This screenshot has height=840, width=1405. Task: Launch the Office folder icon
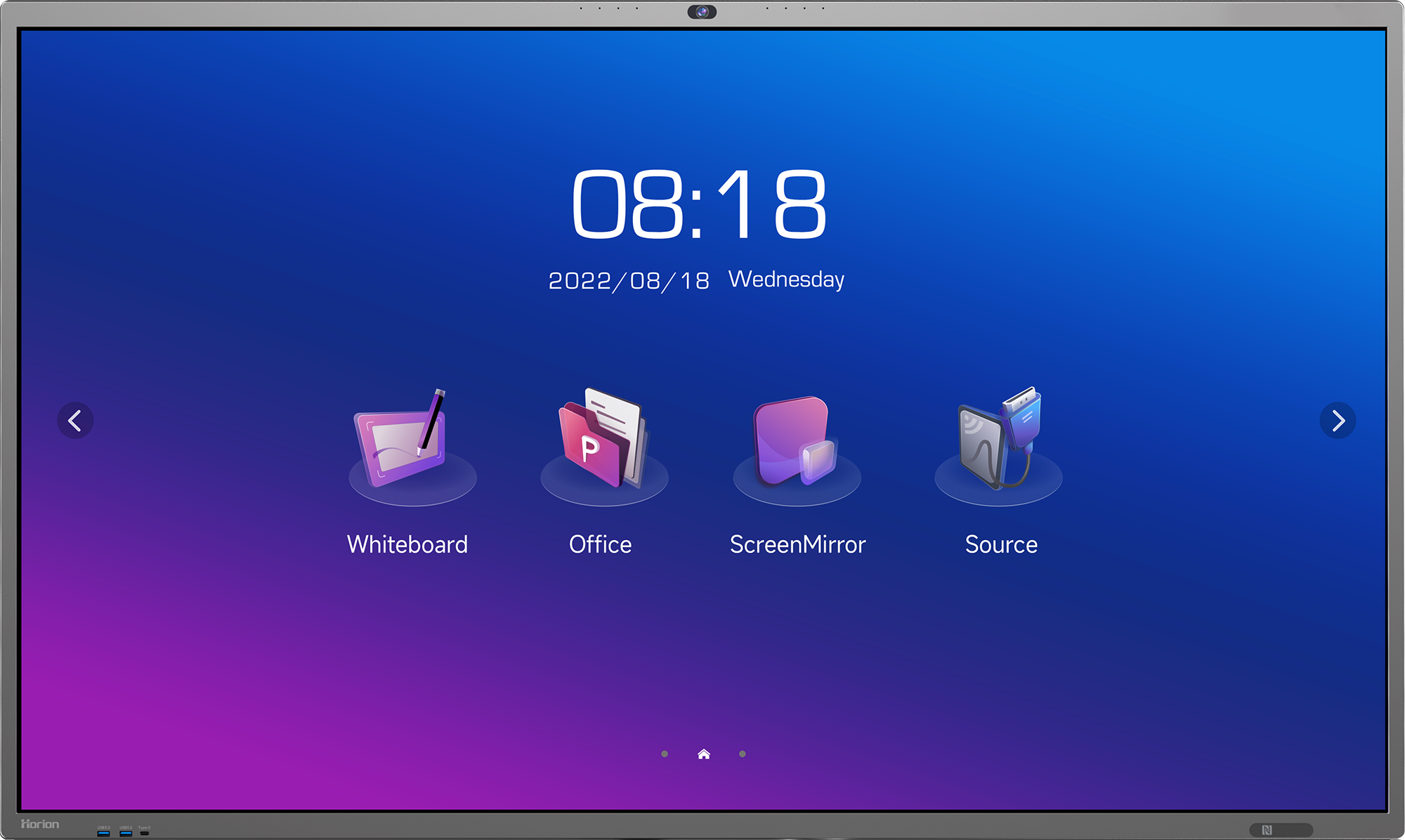click(602, 442)
